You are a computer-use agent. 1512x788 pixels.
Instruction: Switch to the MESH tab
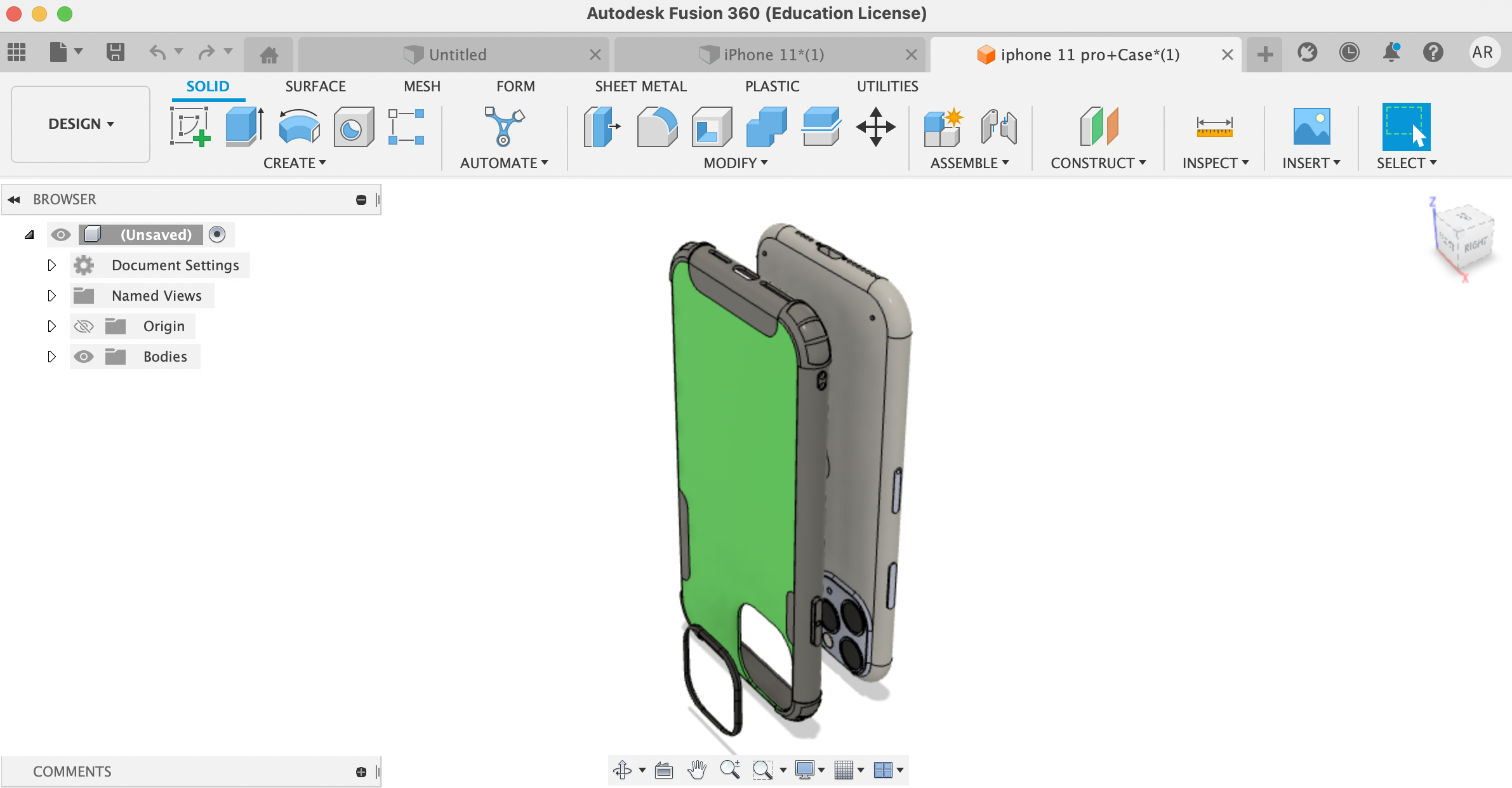(x=422, y=86)
